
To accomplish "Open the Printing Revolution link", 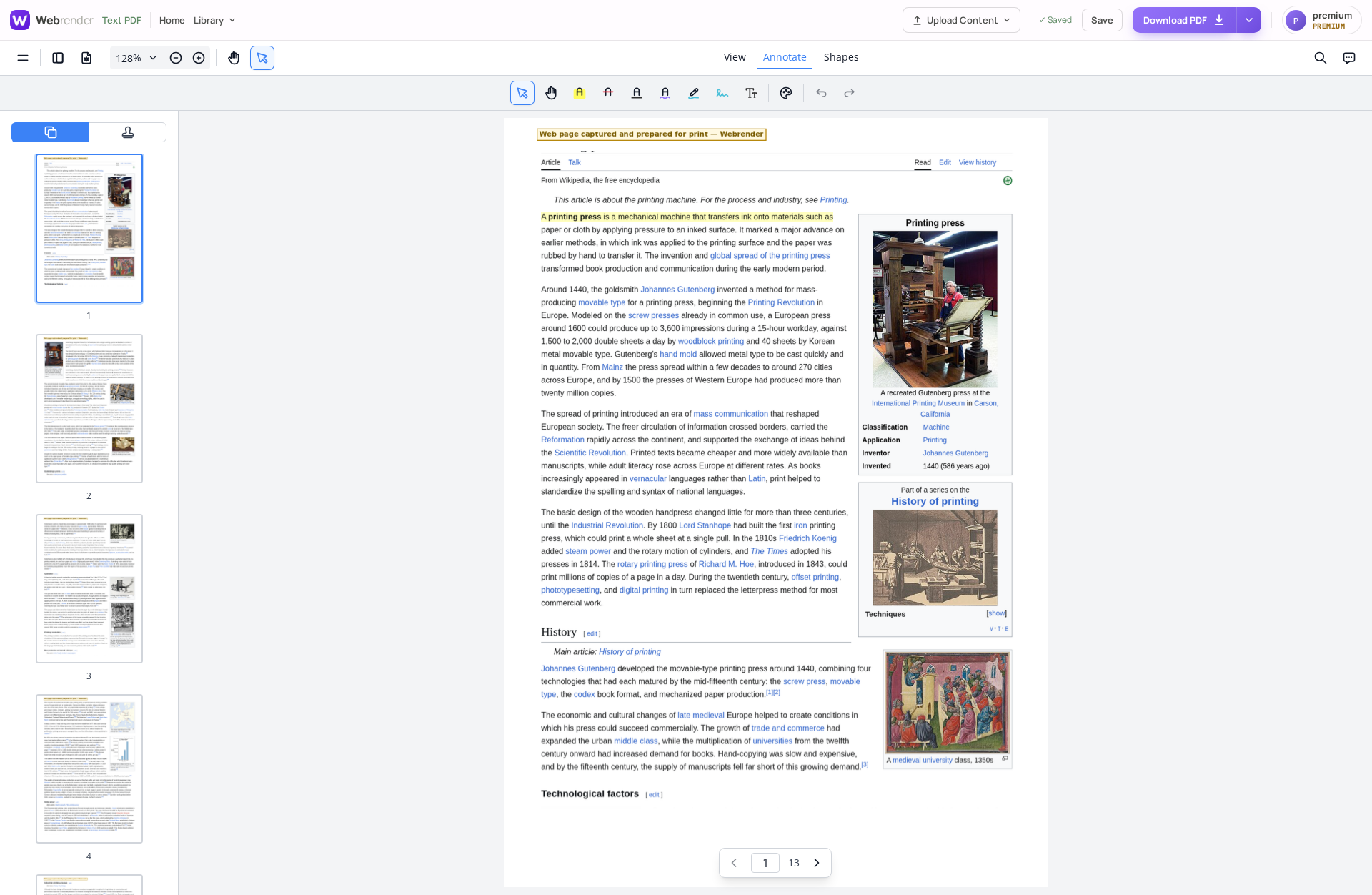I will (x=781, y=302).
